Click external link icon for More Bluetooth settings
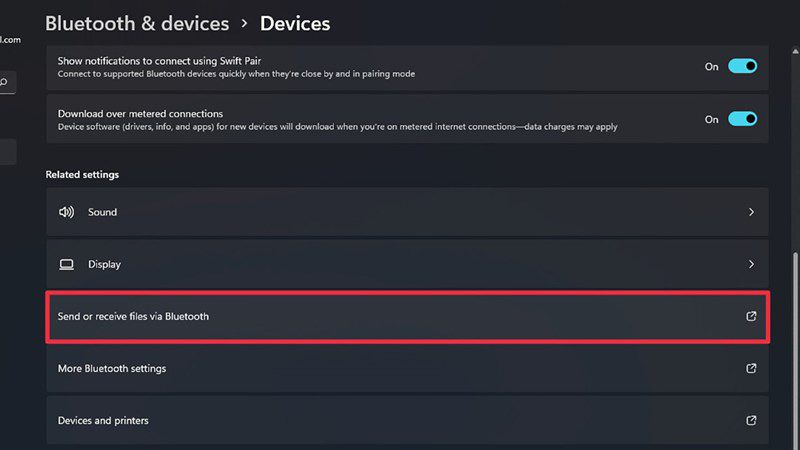800x450 pixels. pos(751,368)
